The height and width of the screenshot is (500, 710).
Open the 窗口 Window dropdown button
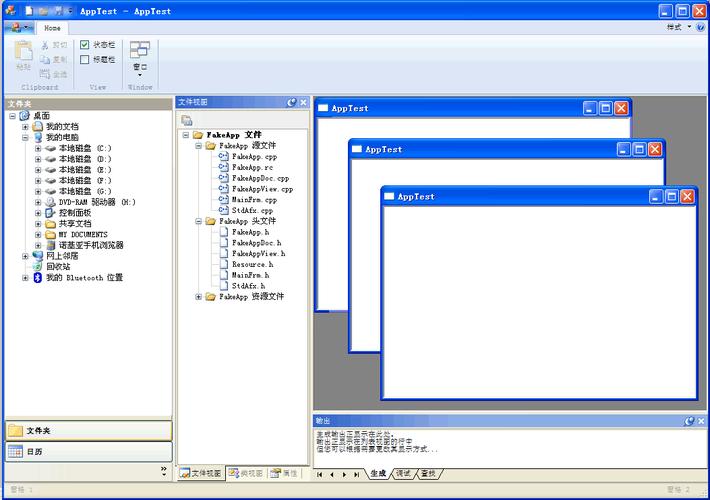[140, 58]
